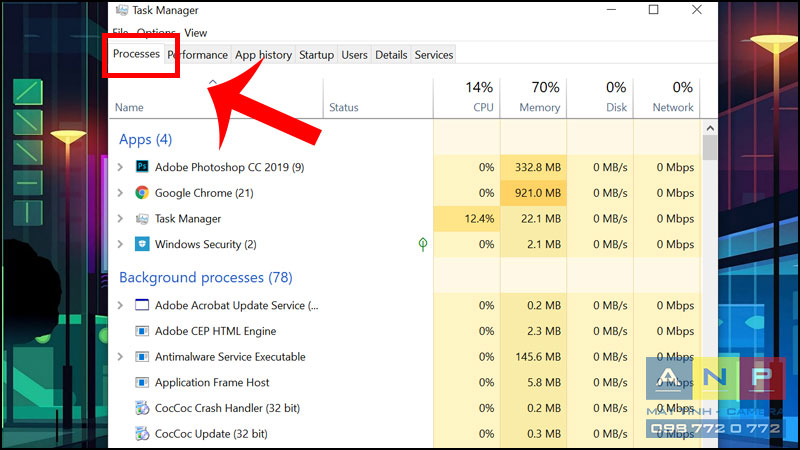800x450 pixels.
Task: Sort by the Memory column header
Action: [533, 98]
